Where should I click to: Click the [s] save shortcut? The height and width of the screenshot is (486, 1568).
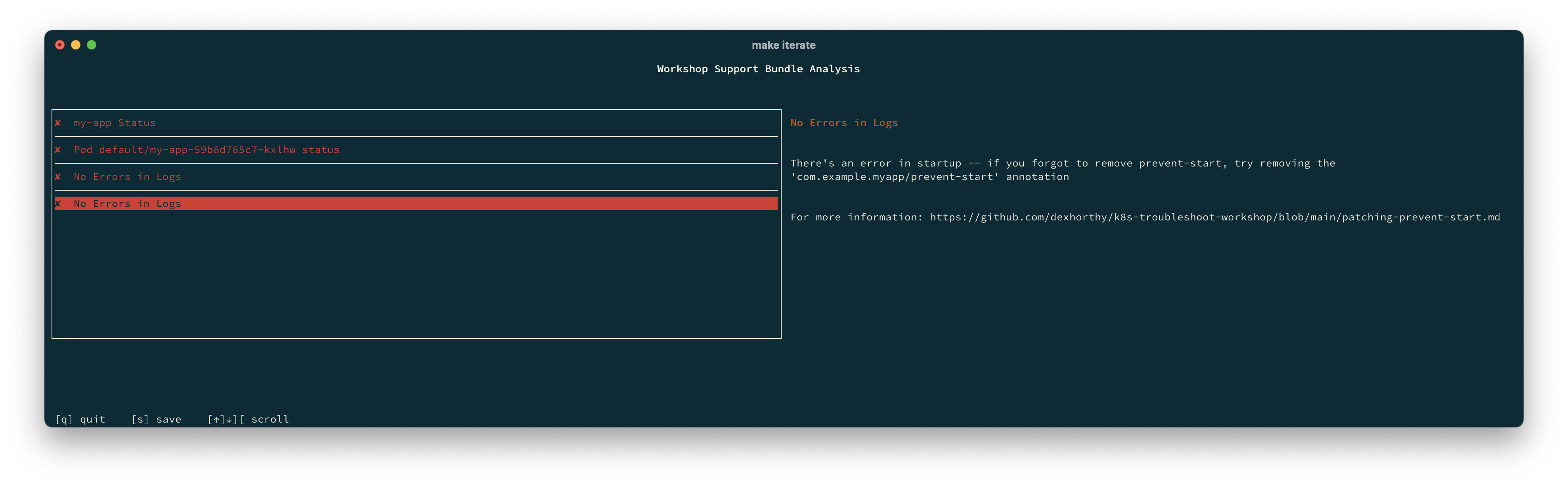[157, 419]
